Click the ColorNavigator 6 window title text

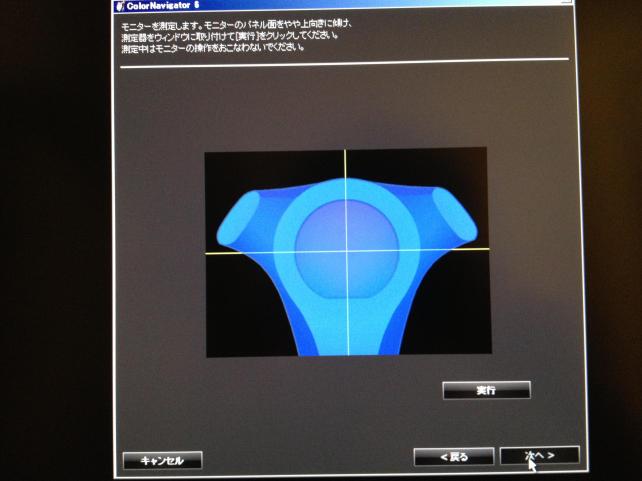163,6
